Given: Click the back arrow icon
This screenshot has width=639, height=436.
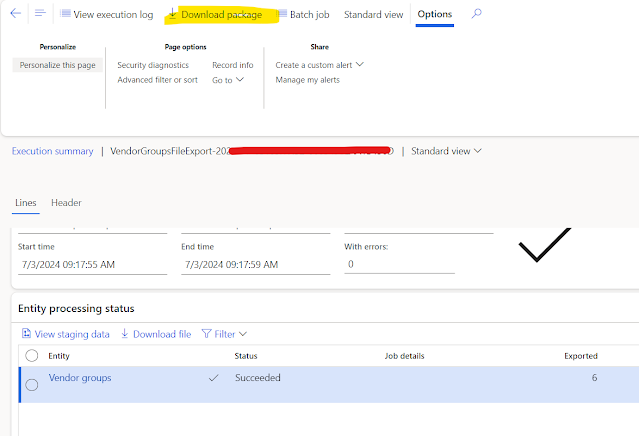Looking at the screenshot, I should tap(15, 13).
